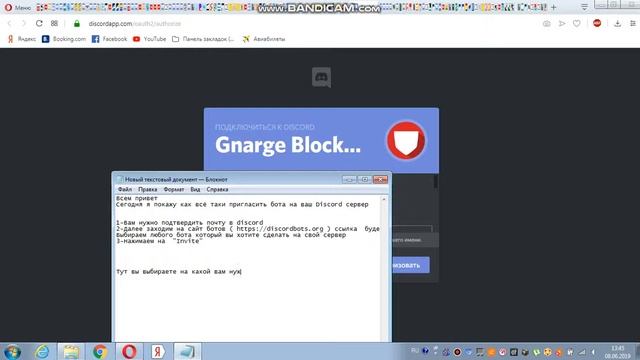The image size is (640, 360).
Task: Click the green padlock security icon
Action: pos(77,24)
